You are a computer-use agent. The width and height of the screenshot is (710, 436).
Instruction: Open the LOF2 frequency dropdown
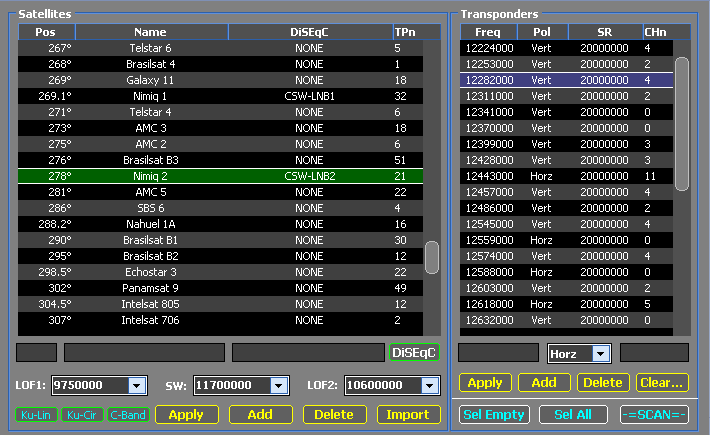click(x=429, y=386)
